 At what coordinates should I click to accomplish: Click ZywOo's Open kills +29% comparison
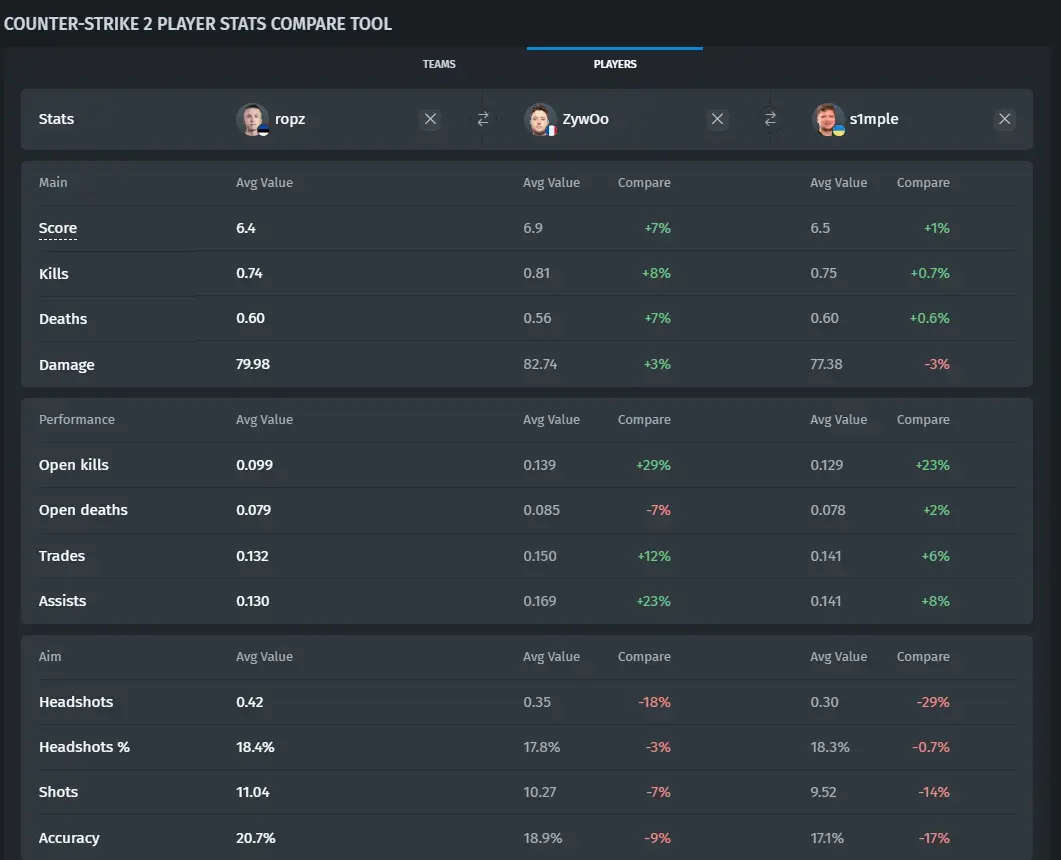[x=653, y=465]
